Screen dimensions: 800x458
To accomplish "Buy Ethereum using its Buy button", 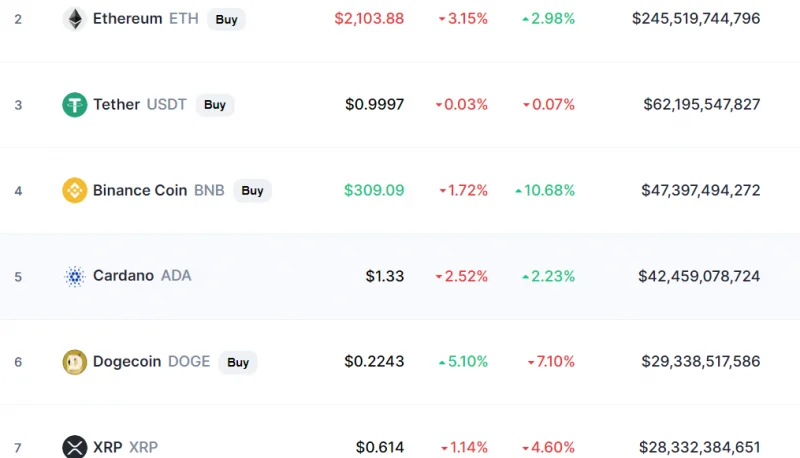I will pos(227,19).
